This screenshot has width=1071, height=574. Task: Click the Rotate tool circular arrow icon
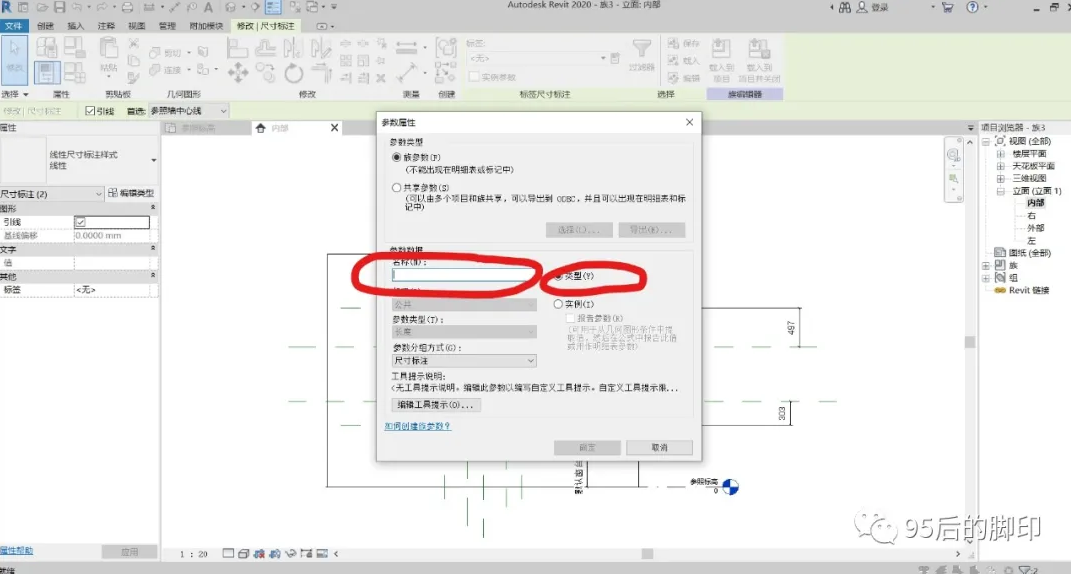click(294, 72)
